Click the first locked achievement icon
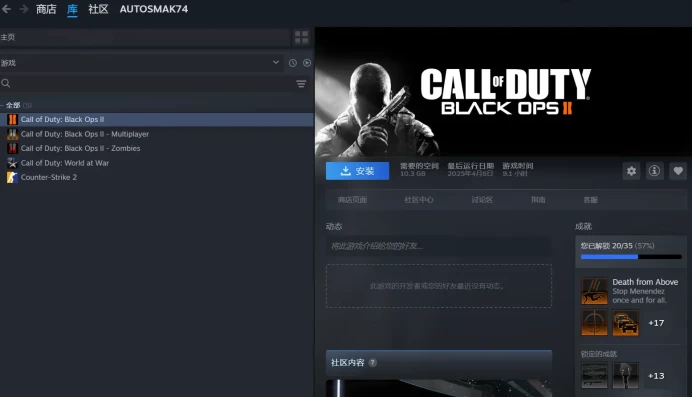This screenshot has width=692, height=397. (594, 375)
